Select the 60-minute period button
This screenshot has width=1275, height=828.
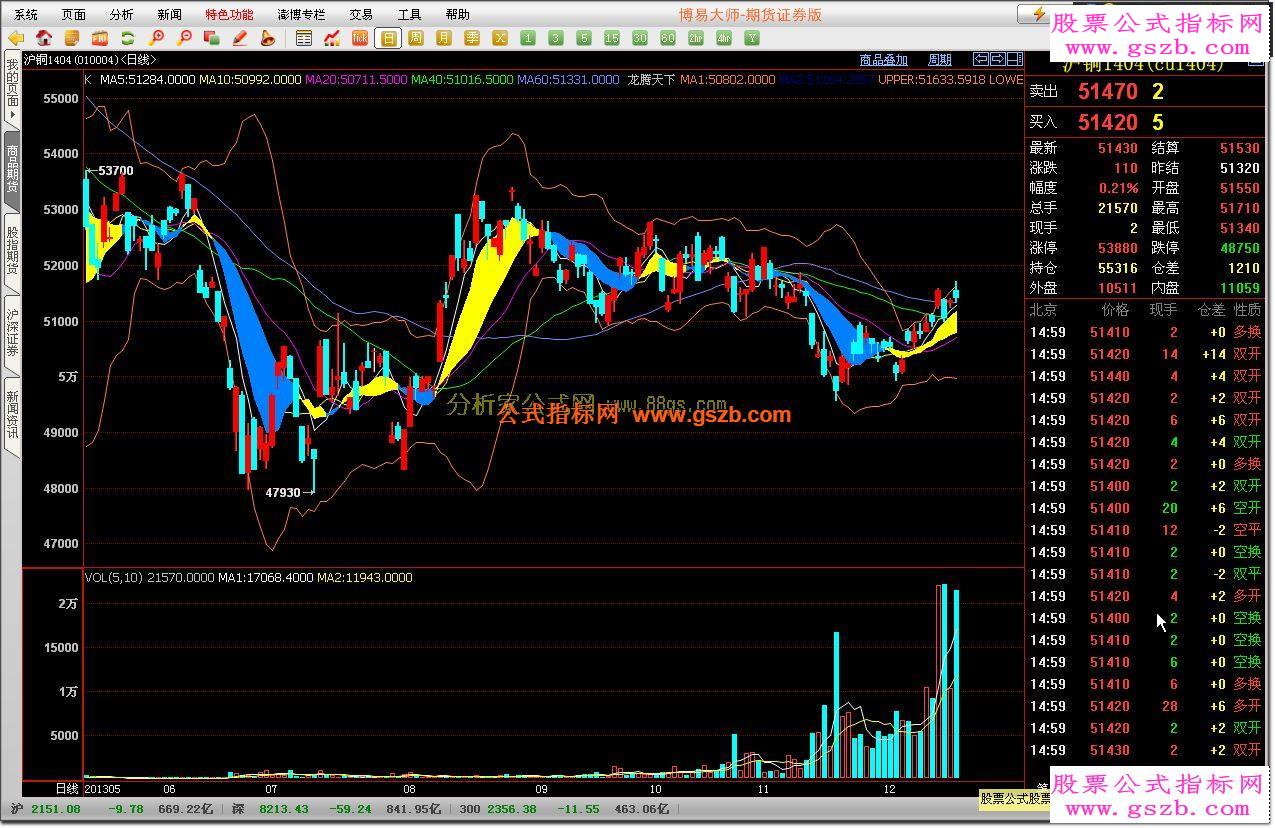(x=668, y=38)
